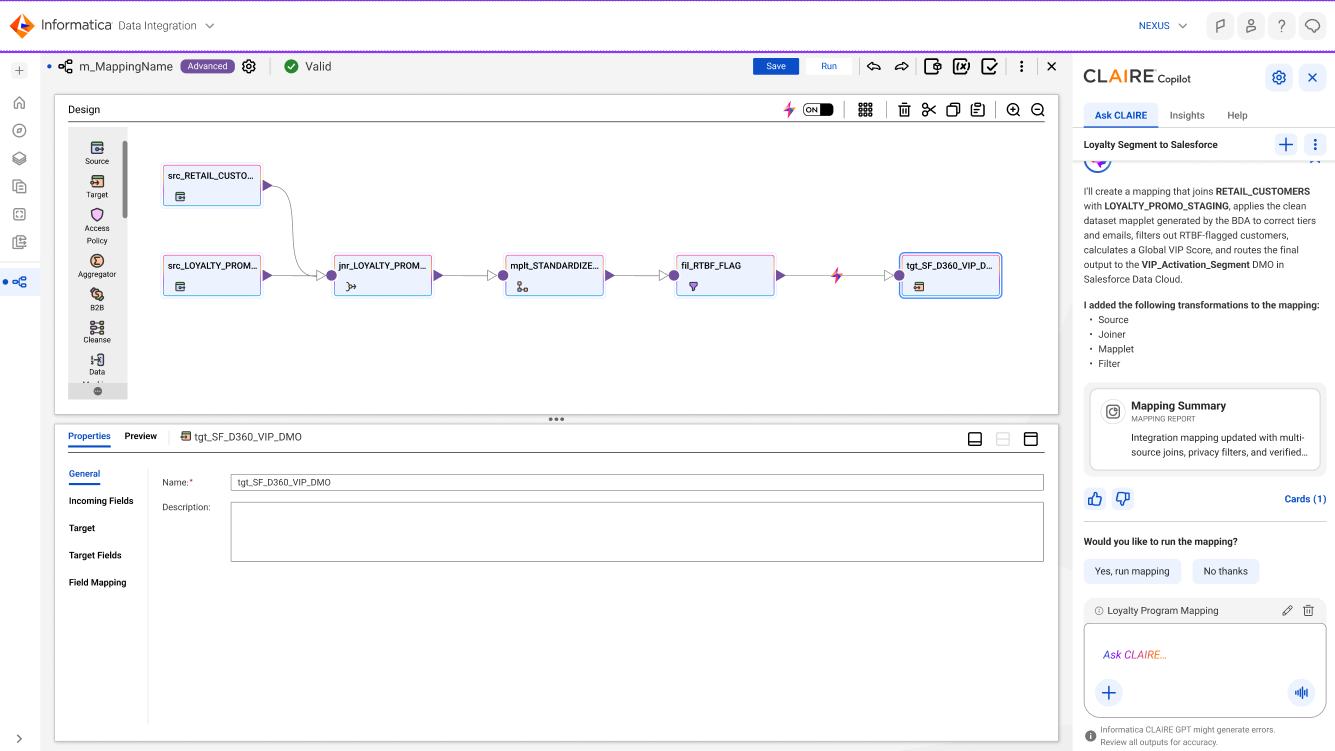Viewport: 1335px width, 751px height.
Task: Copy the selected transformation
Action: [x=953, y=110]
